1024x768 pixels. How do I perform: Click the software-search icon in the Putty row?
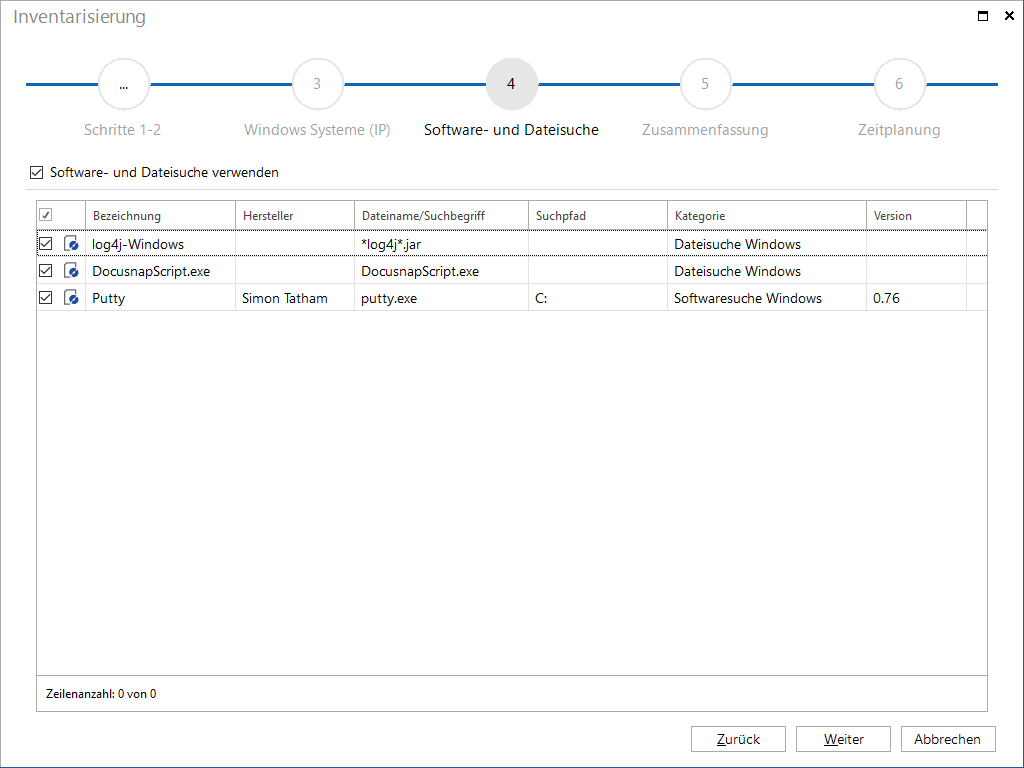71,298
